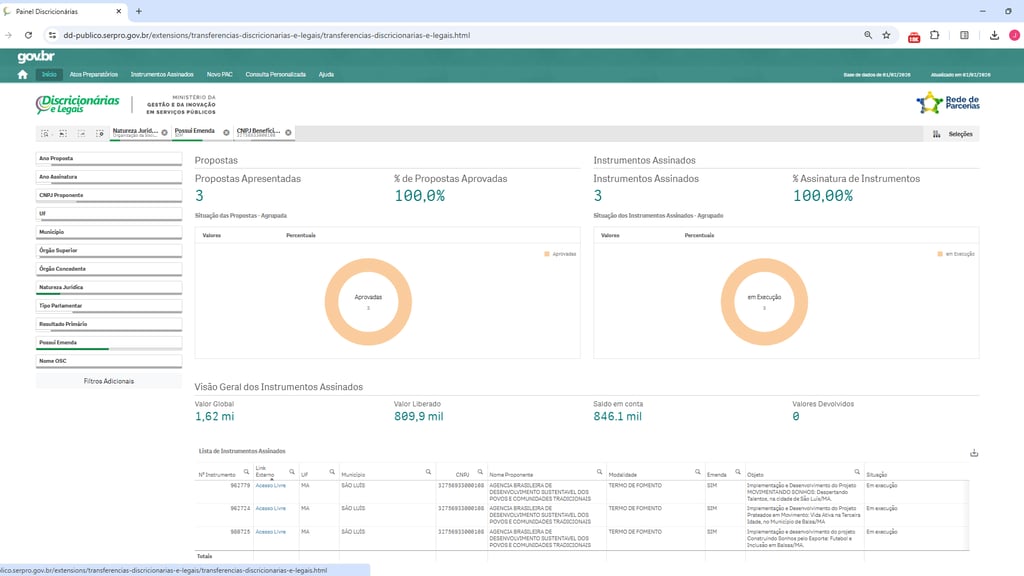This screenshot has width=1024, height=576.
Task: Click search icon in Nº Instrumento column
Action: pyautogui.click(x=246, y=471)
